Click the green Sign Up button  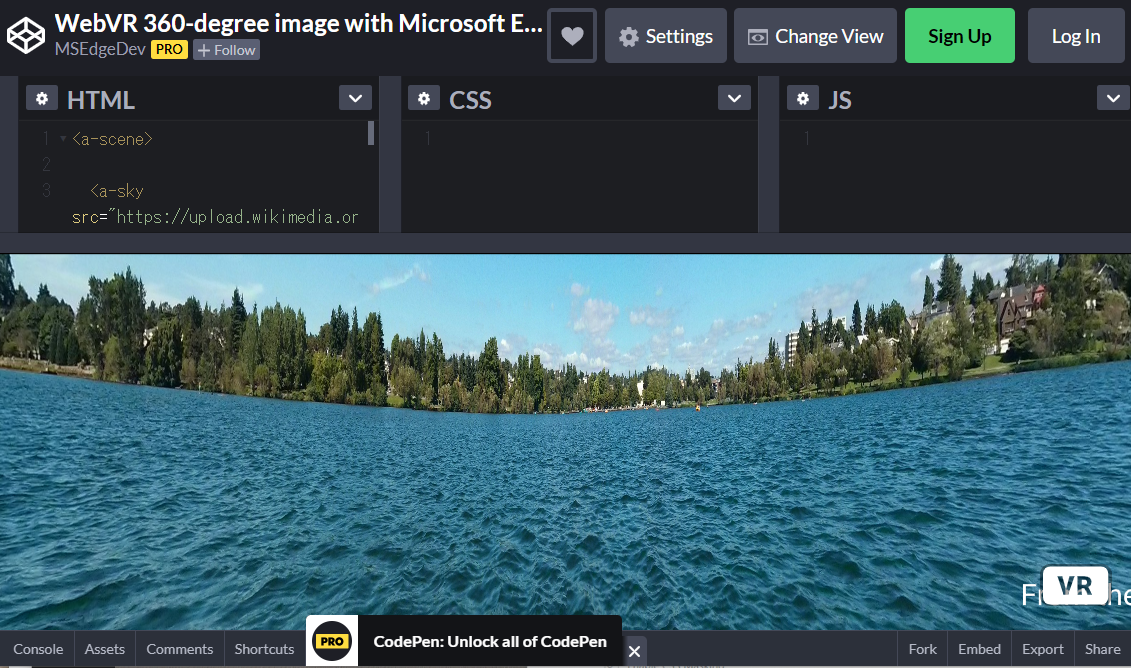tap(959, 36)
